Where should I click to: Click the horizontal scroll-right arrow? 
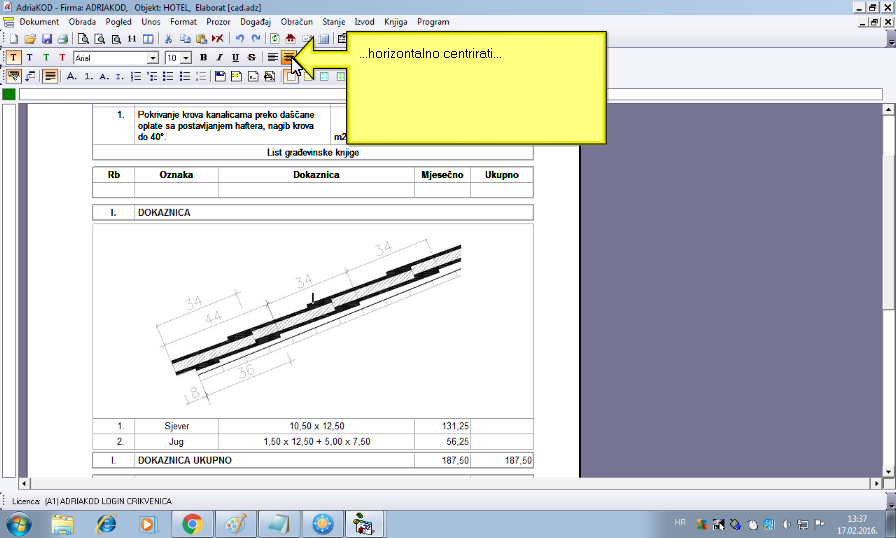click(877, 483)
